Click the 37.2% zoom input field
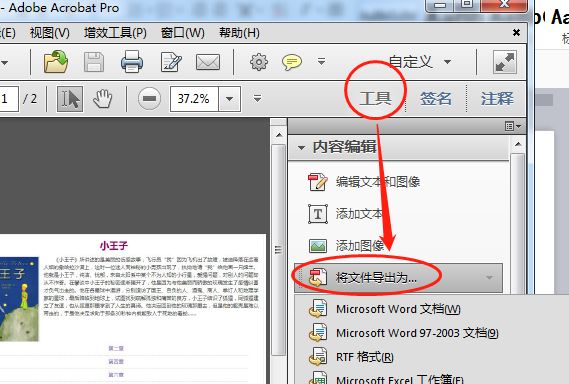569x384 pixels. click(194, 99)
